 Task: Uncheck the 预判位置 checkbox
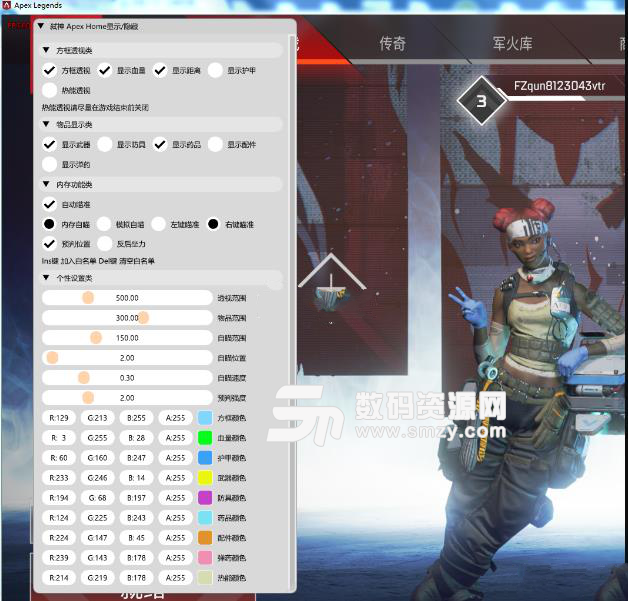[x=49, y=243]
